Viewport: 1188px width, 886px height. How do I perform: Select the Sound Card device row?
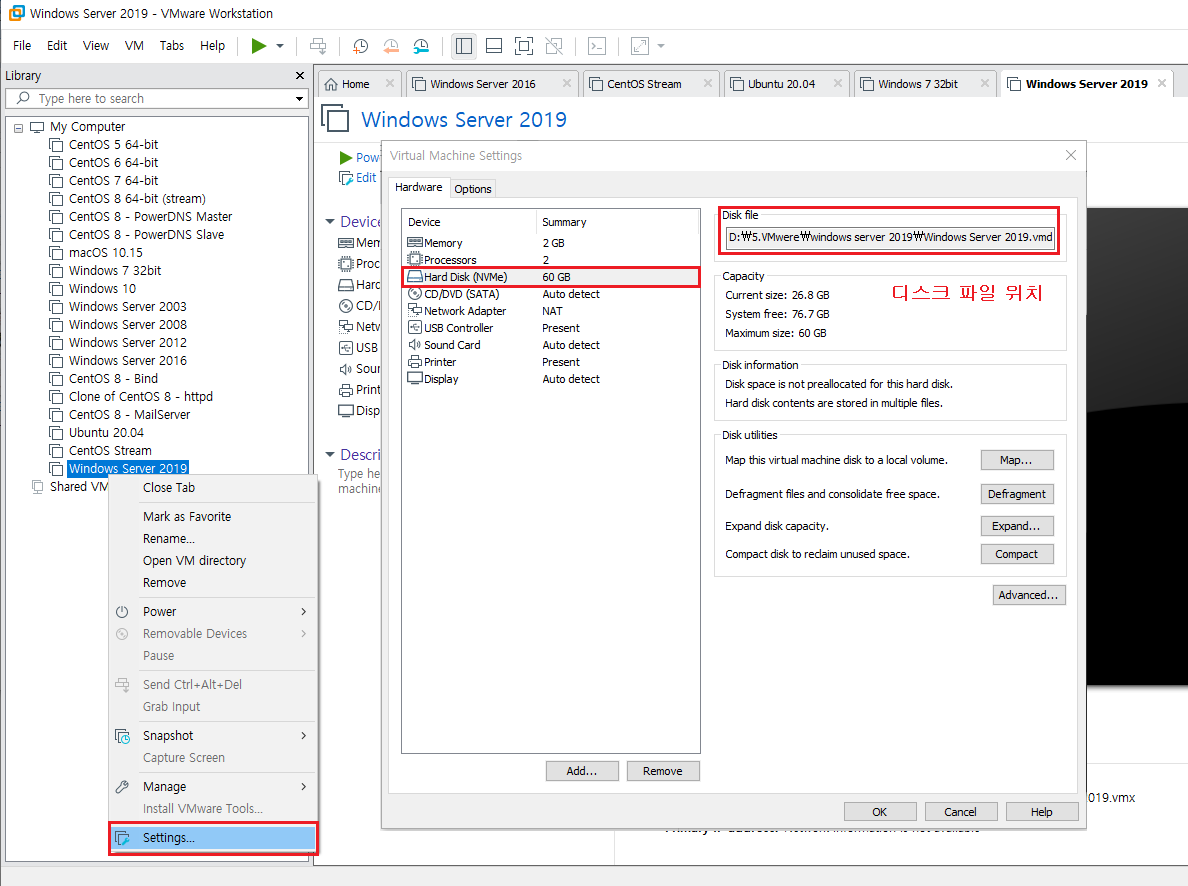click(551, 345)
